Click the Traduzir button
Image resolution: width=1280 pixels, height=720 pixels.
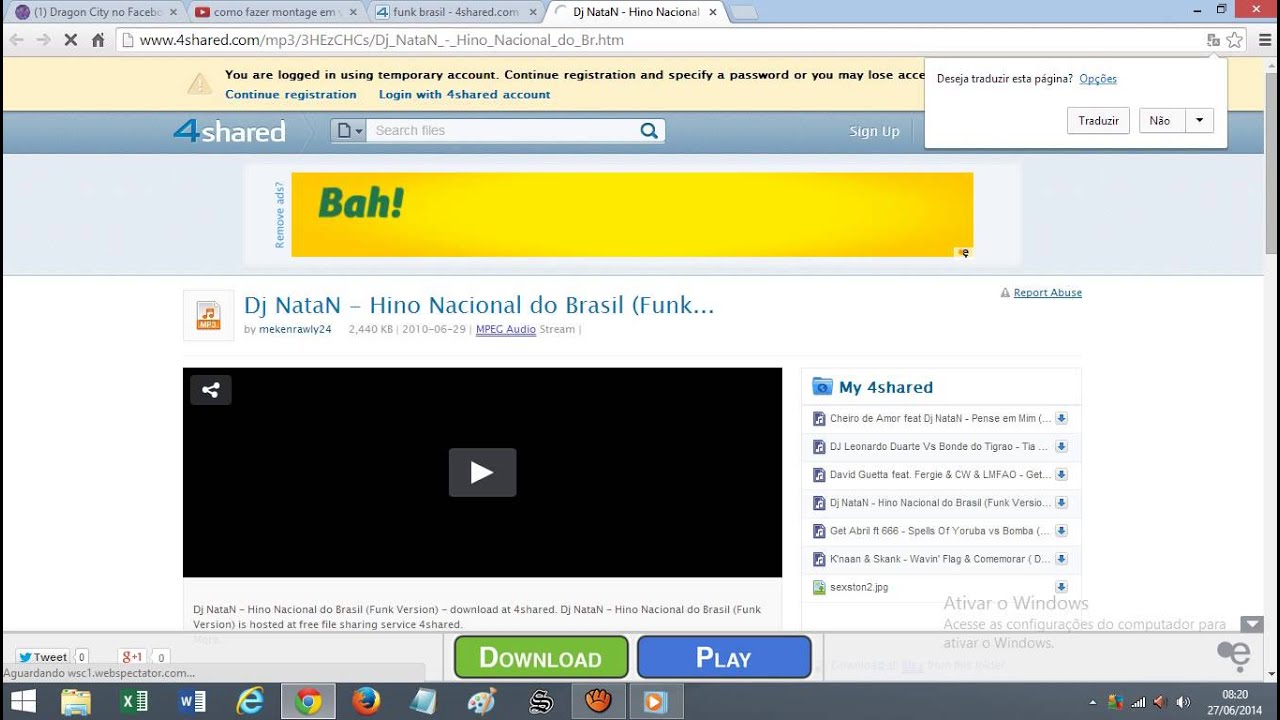coord(1098,120)
